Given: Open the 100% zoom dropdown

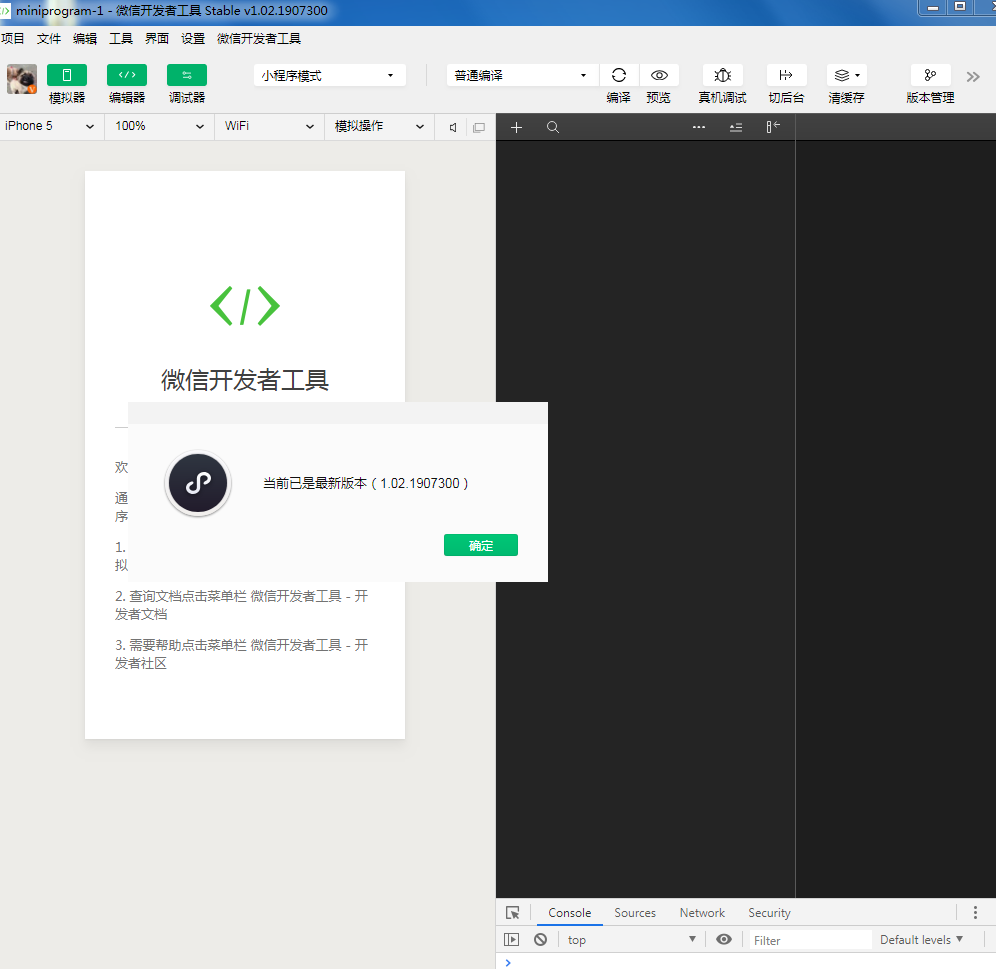Looking at the screenshot, I should [159, 126].
